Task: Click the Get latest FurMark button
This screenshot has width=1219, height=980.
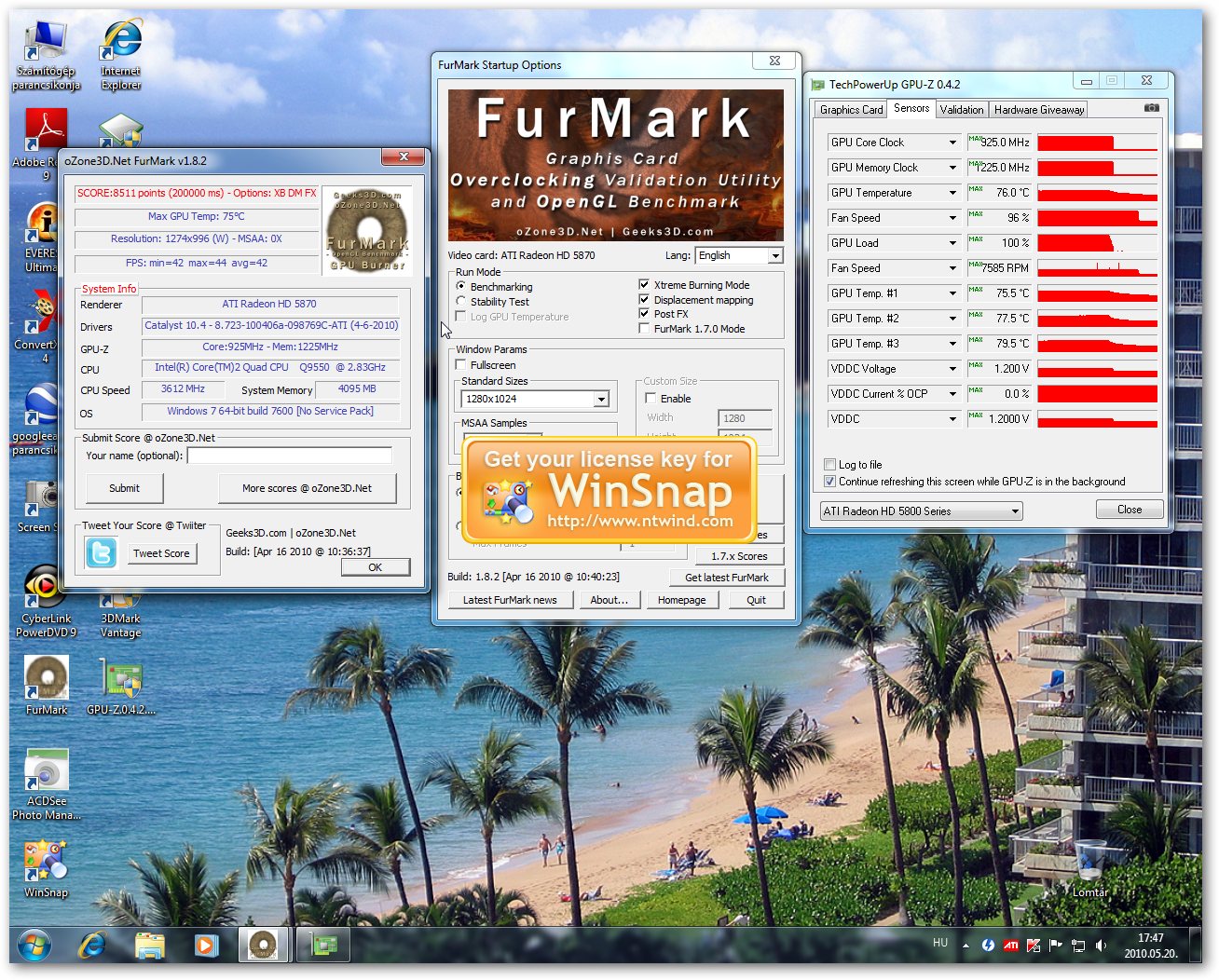Action: click(727, 578)
